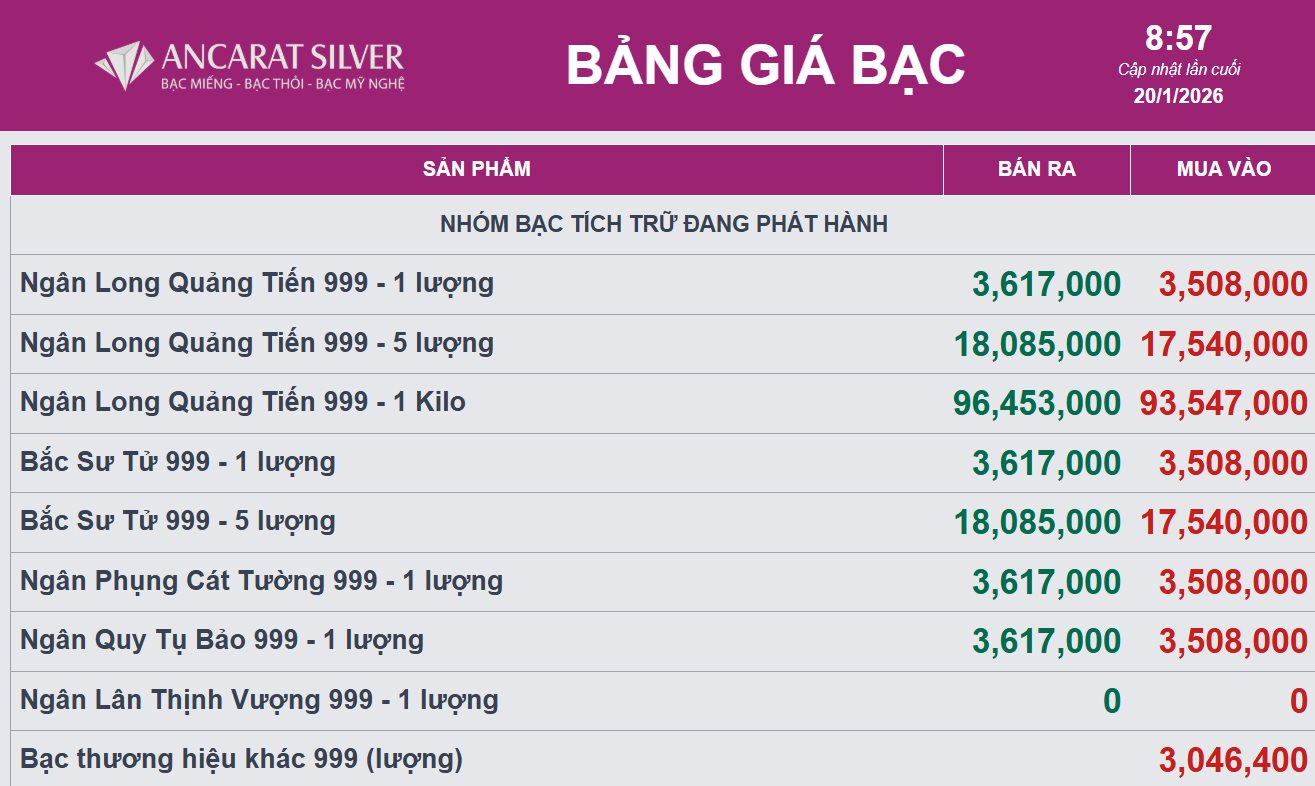
Task: Click the ANCARAT SILVER brand name
Action: (x=282, y=57)
